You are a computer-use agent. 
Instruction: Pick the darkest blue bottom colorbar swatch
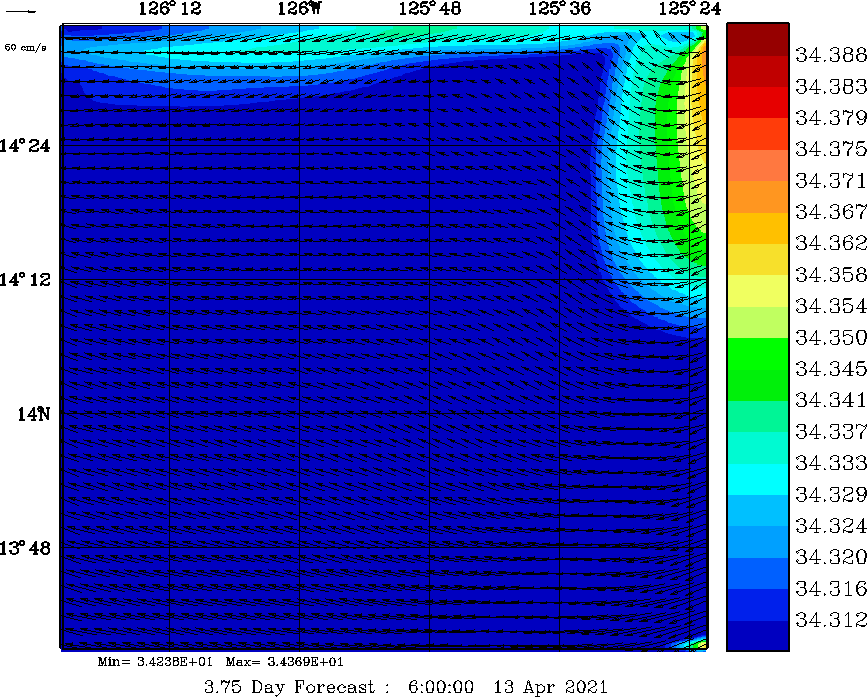tap(758, 636)
